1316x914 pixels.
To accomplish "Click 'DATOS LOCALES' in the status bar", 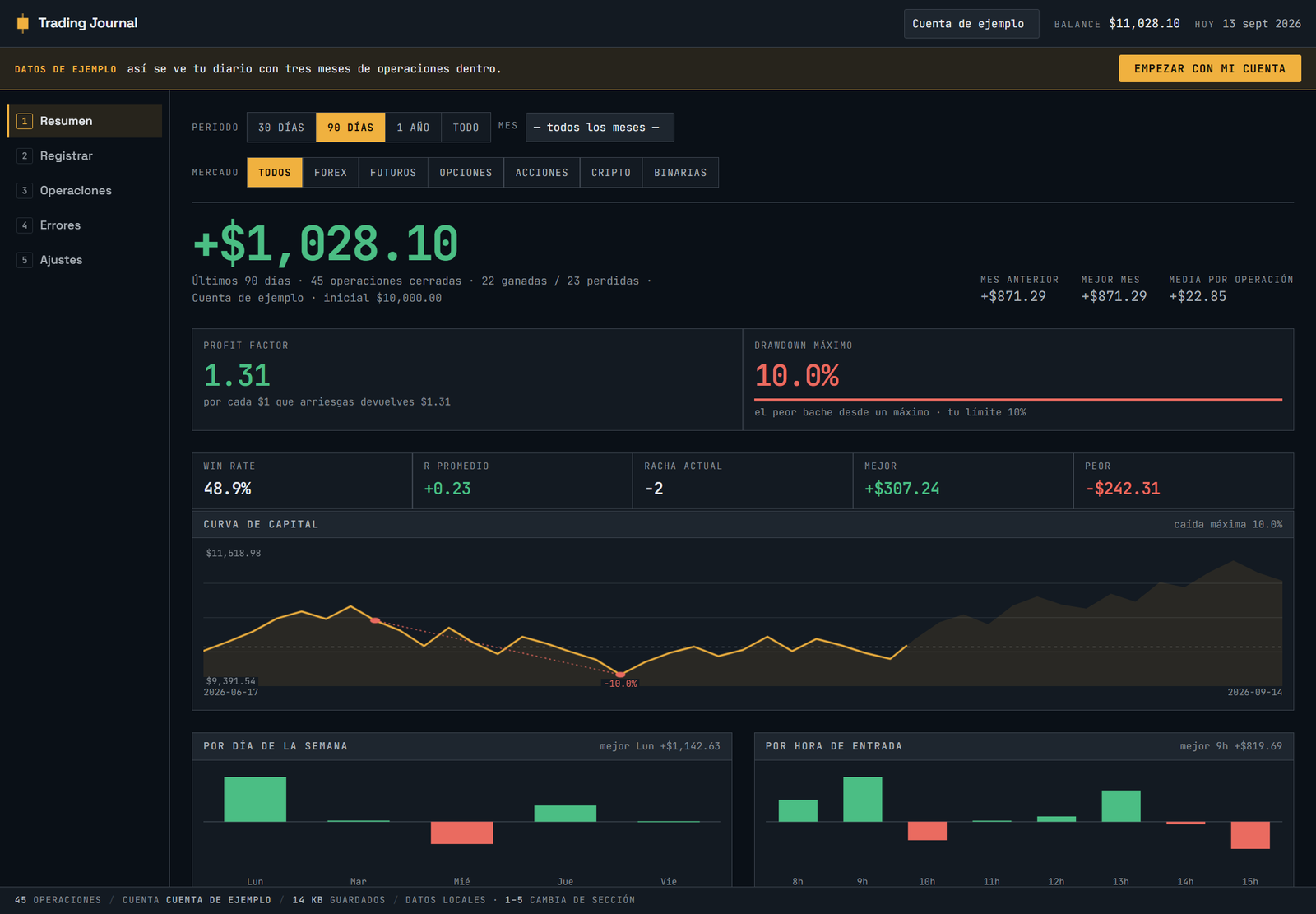I will (x=446, y=900).
